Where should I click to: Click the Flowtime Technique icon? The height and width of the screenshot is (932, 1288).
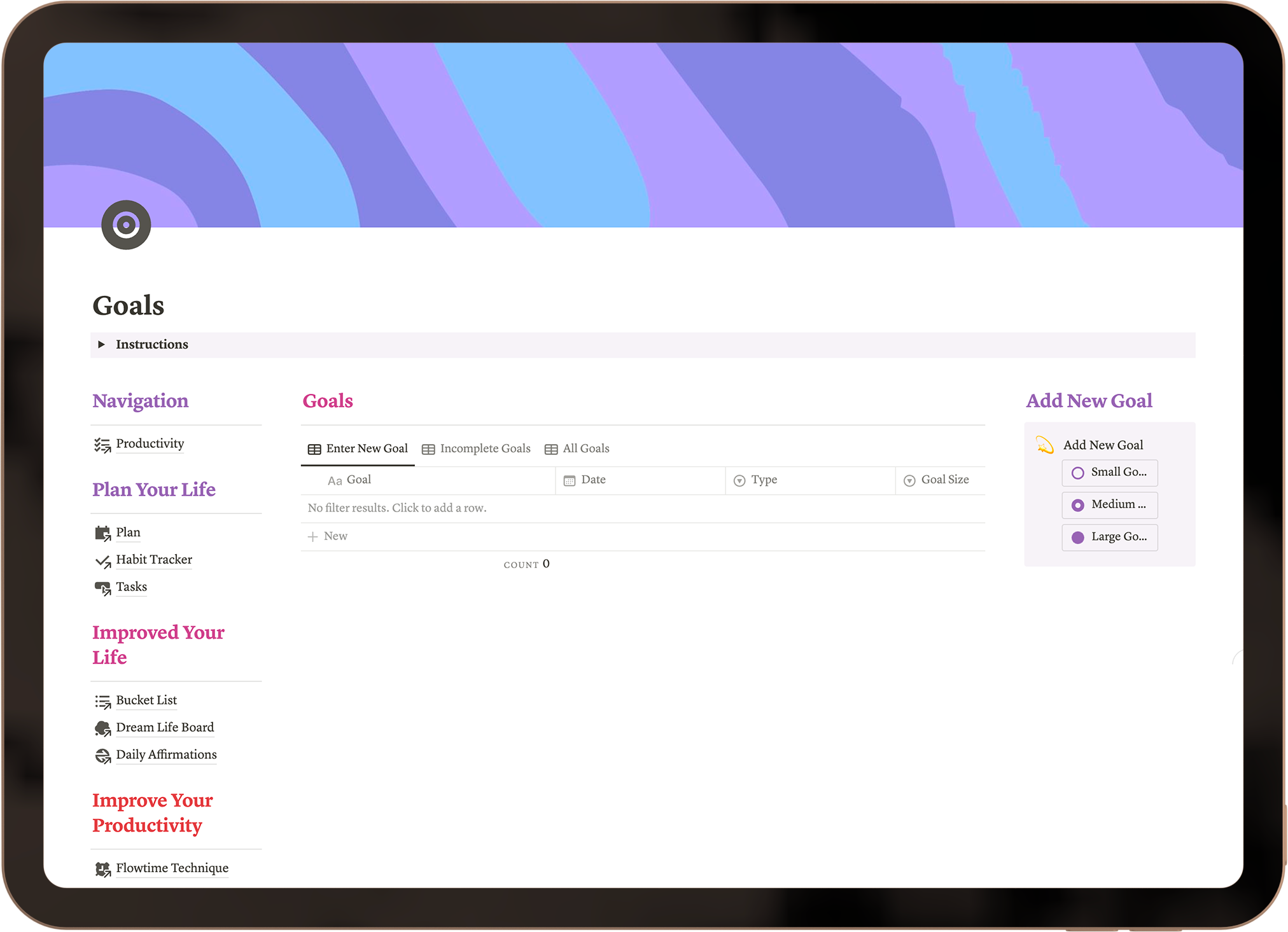coord(102,869)
